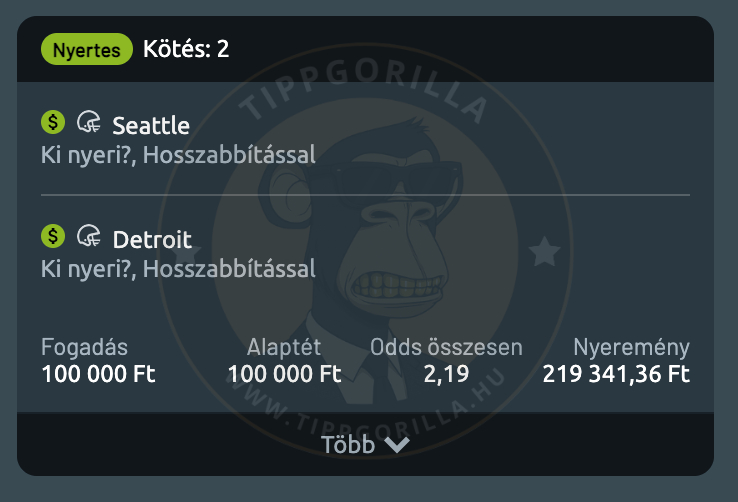
Task: Click the winnings value 219 341,36 Ft
Action: point(616,375)
